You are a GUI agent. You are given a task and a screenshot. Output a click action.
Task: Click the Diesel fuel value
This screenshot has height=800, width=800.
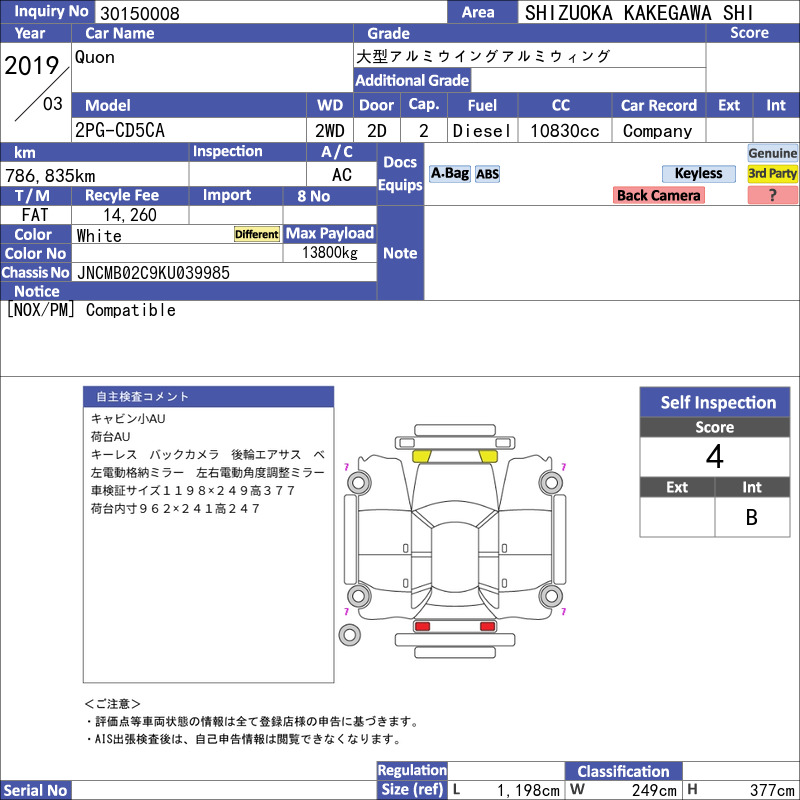tap(482, 131)
